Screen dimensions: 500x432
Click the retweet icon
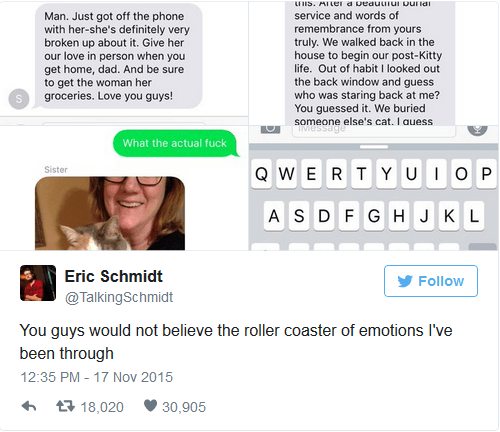point(65,406)
